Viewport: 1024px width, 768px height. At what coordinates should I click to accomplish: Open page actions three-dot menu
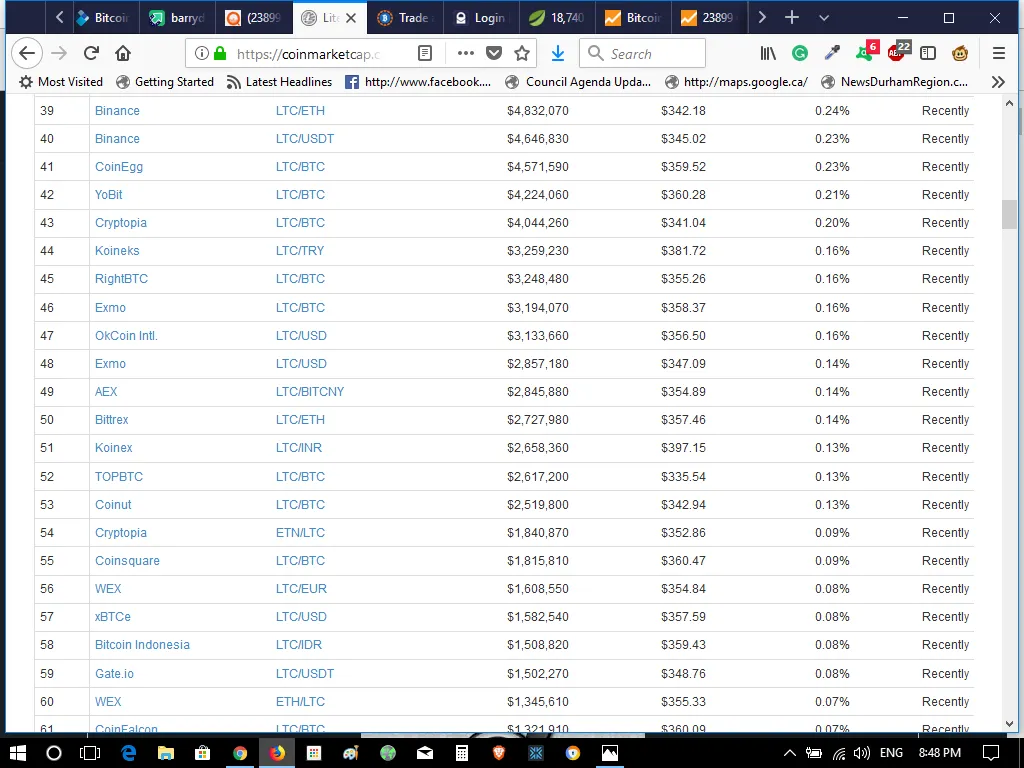tap(466, 53)
